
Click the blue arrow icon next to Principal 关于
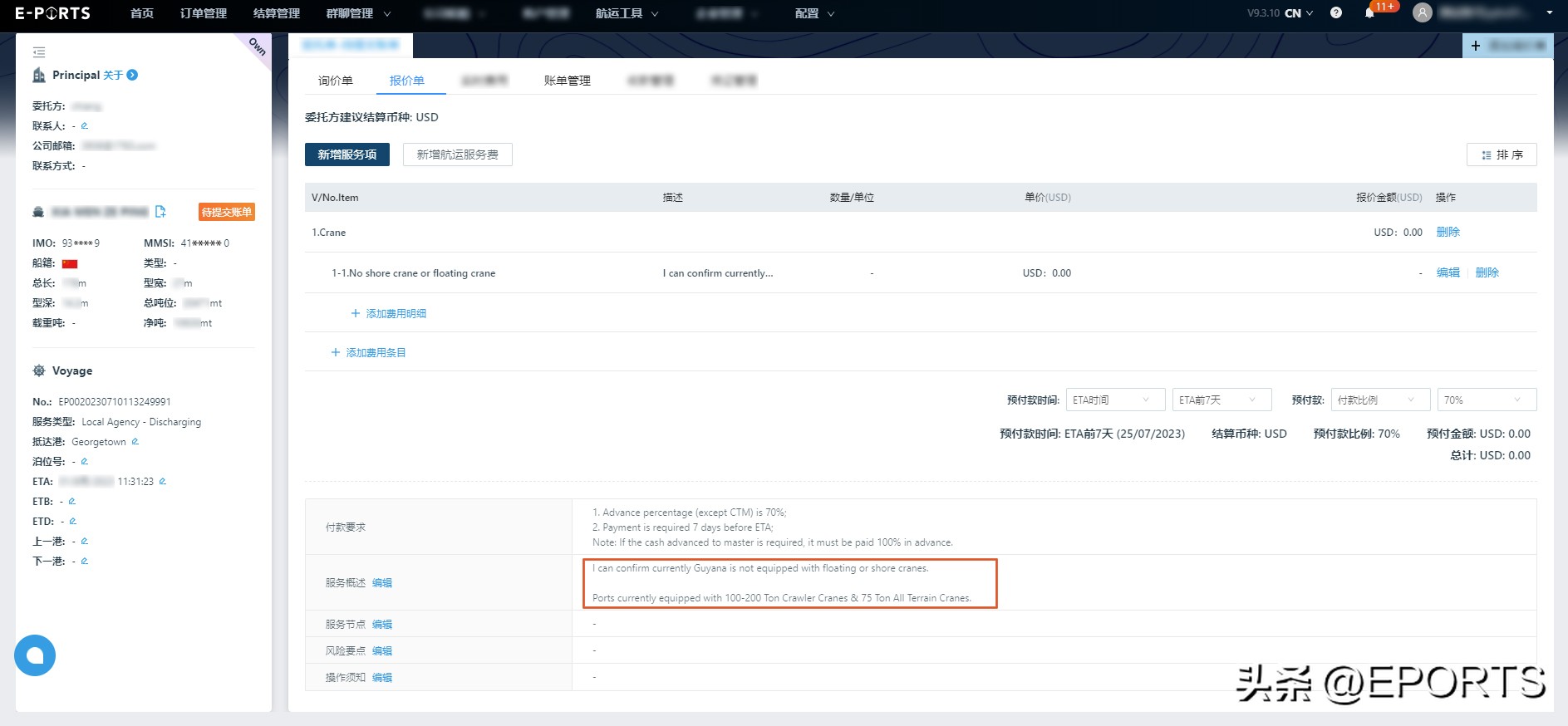point(132,75)
